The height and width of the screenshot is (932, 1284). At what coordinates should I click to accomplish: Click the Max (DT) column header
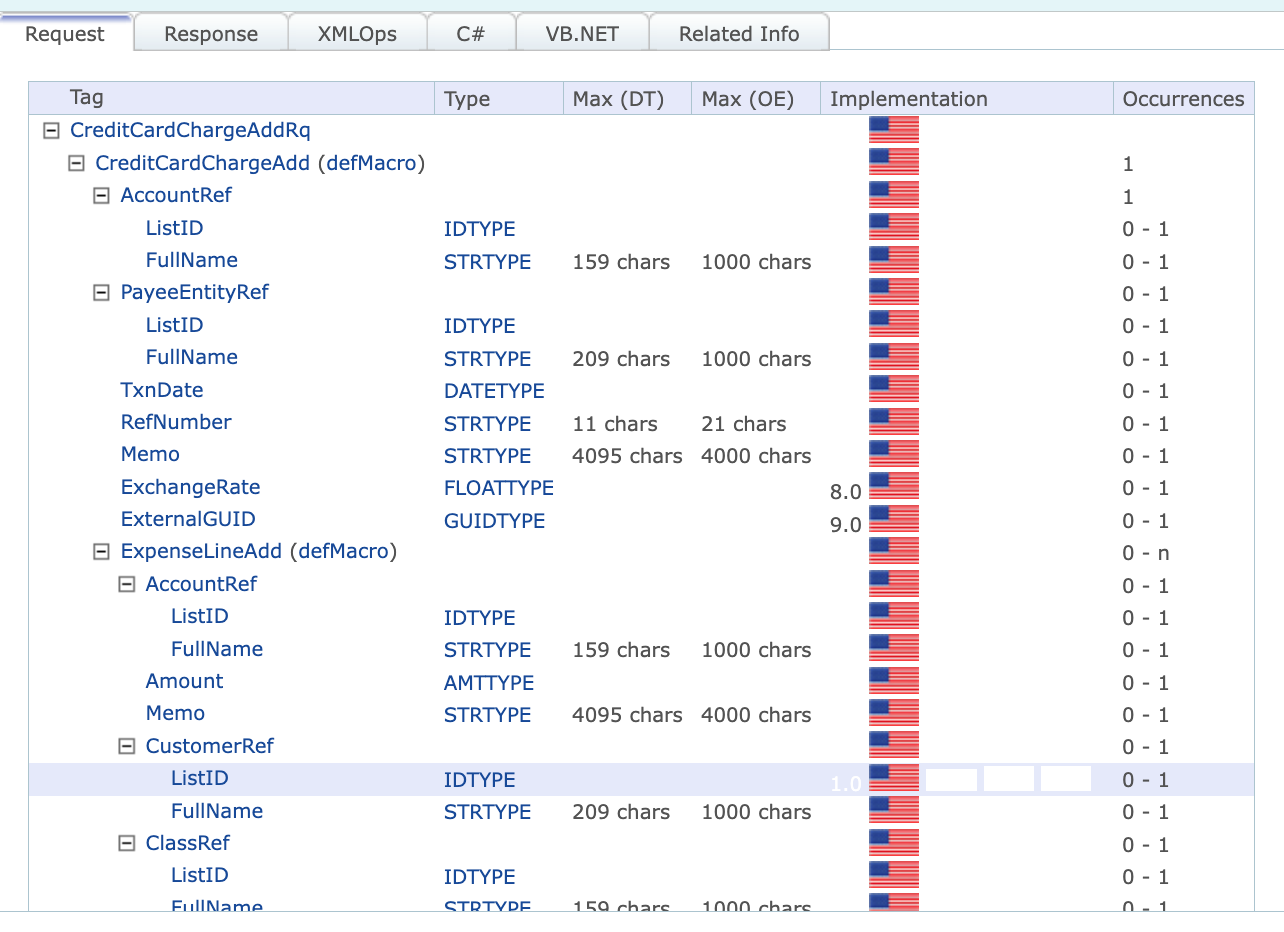tap(628, 98)
